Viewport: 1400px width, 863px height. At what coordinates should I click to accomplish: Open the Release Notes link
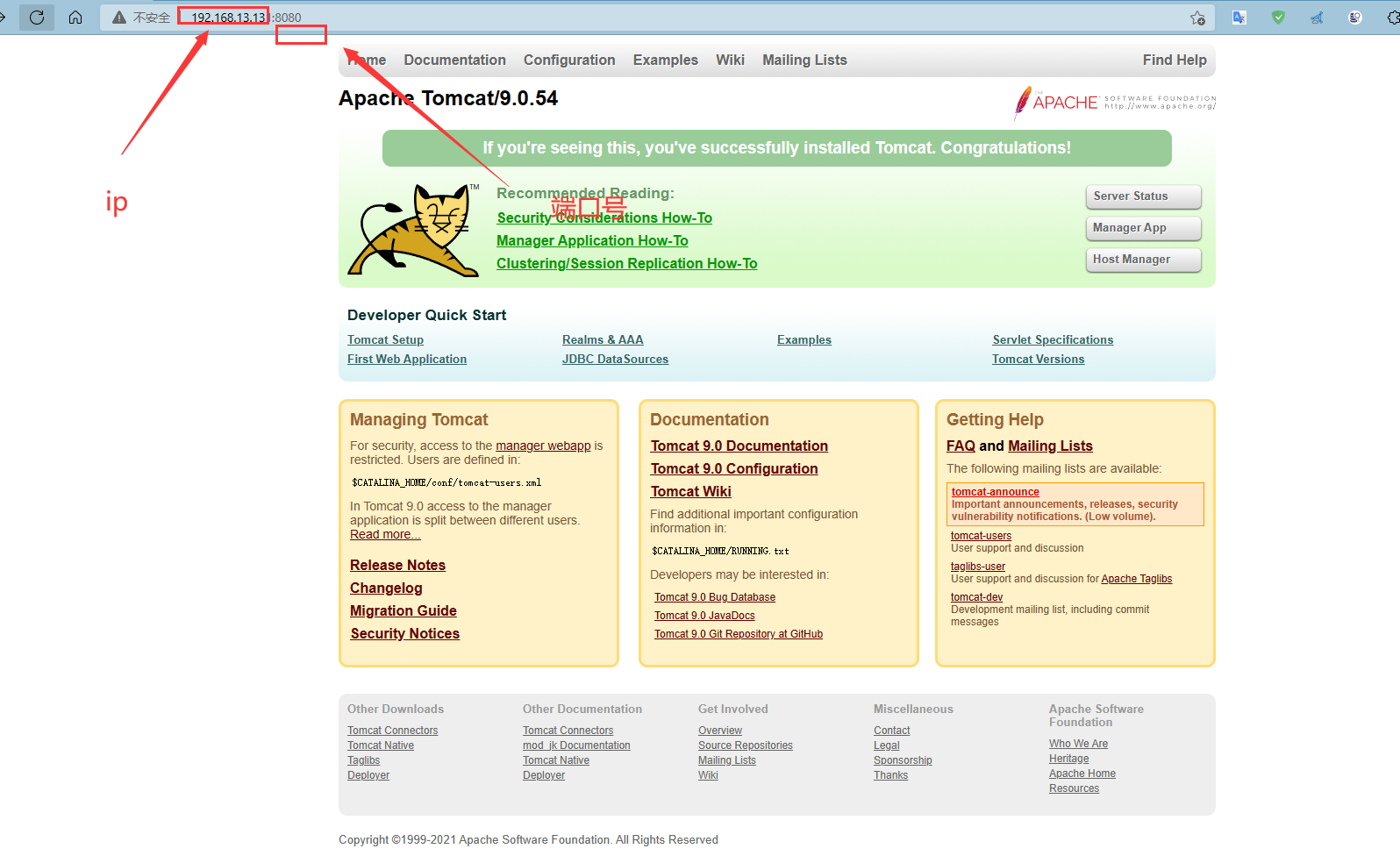pos(397,565)
